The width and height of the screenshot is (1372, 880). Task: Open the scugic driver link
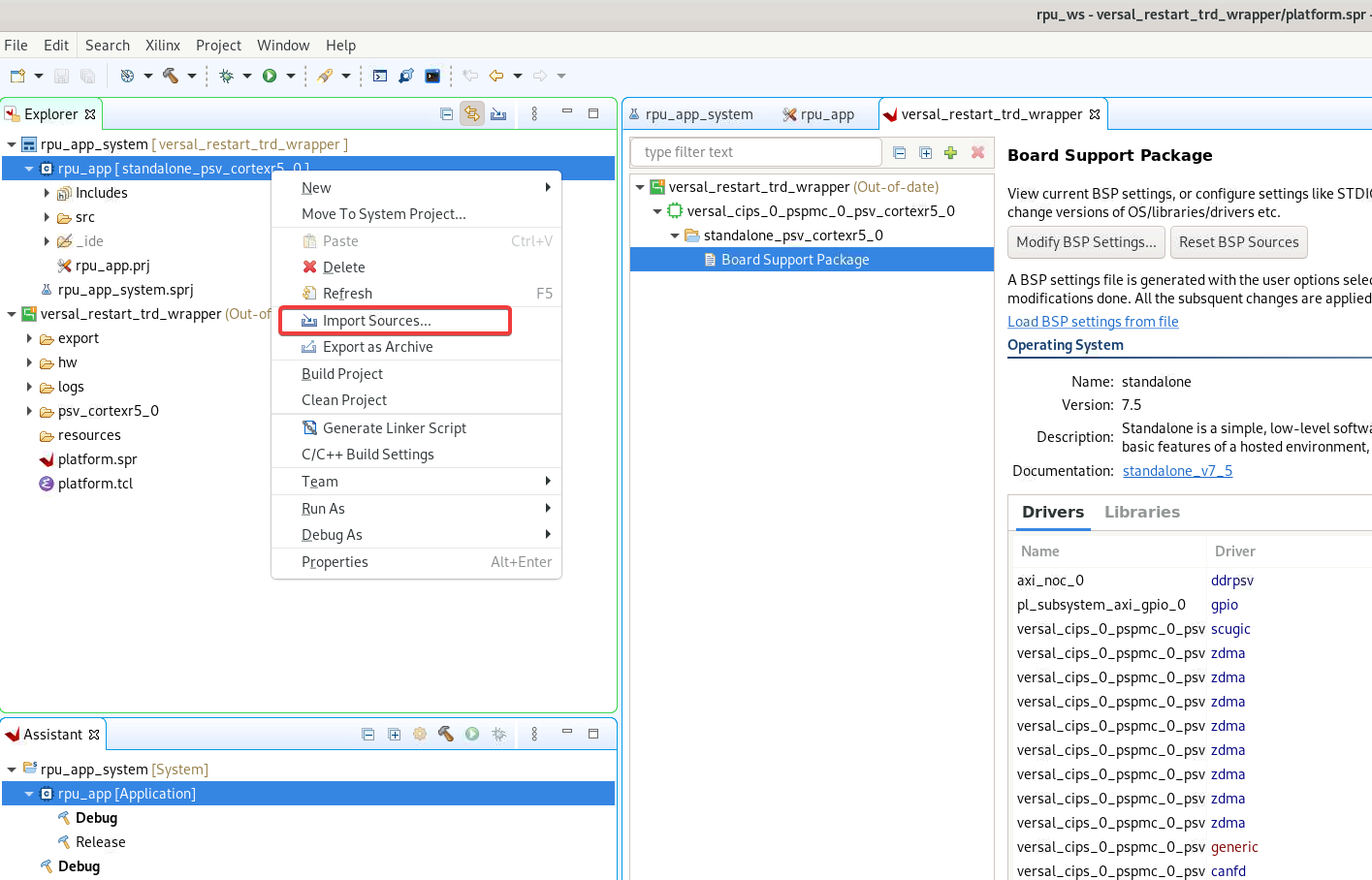point(1230,629)
